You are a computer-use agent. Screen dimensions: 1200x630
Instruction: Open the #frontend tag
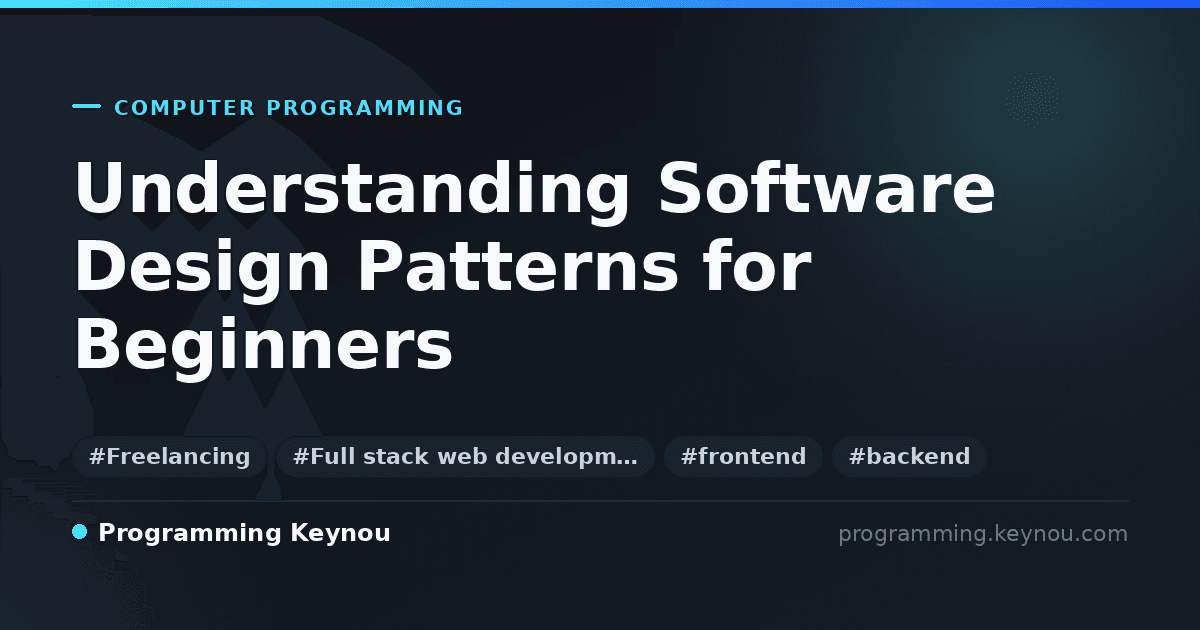[x=743, y=457]
